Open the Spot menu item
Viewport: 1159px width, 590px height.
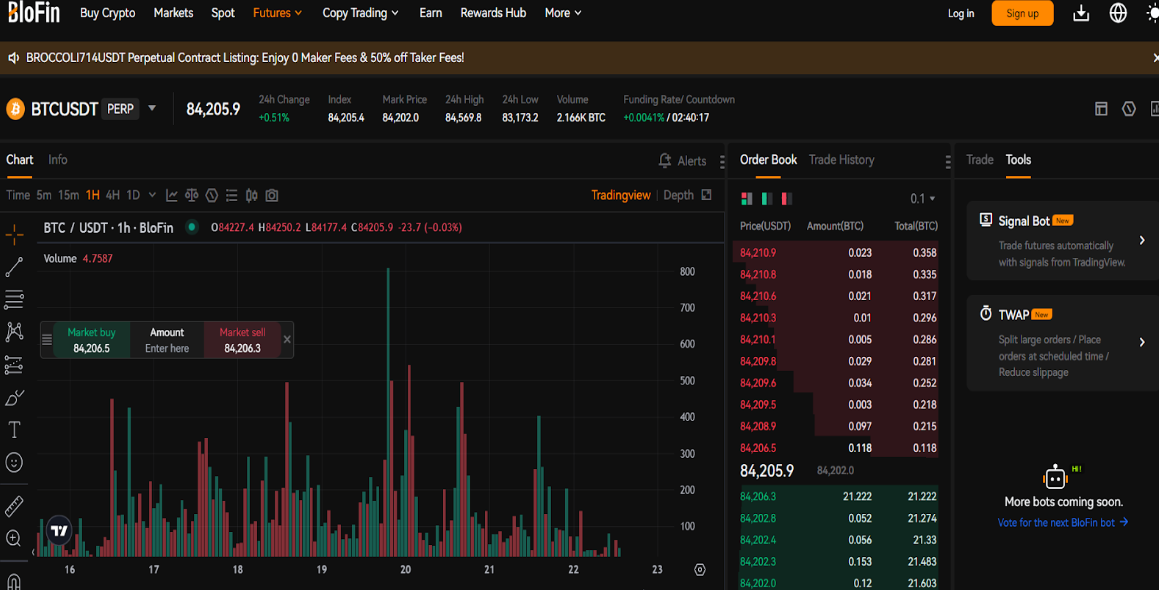pos(222,13)
